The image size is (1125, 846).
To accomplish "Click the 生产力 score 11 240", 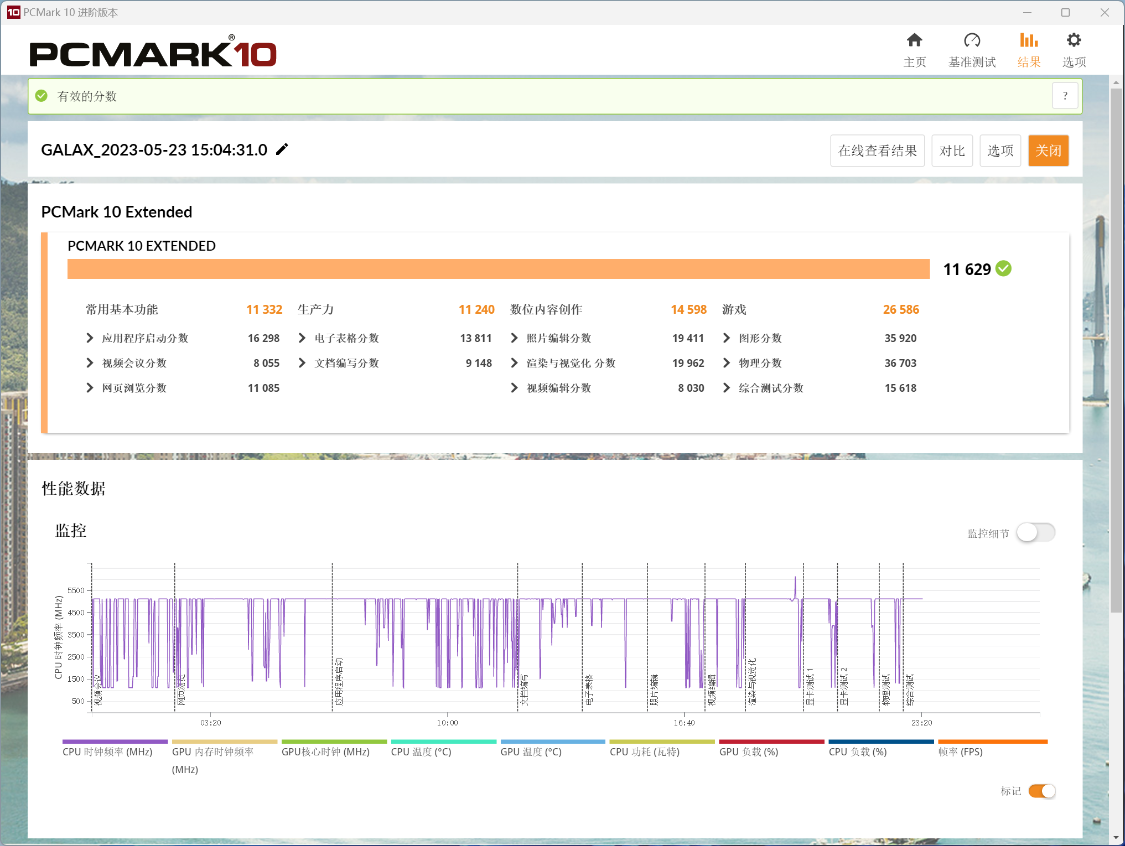I will pyautogui.click(x=476, y=310).
